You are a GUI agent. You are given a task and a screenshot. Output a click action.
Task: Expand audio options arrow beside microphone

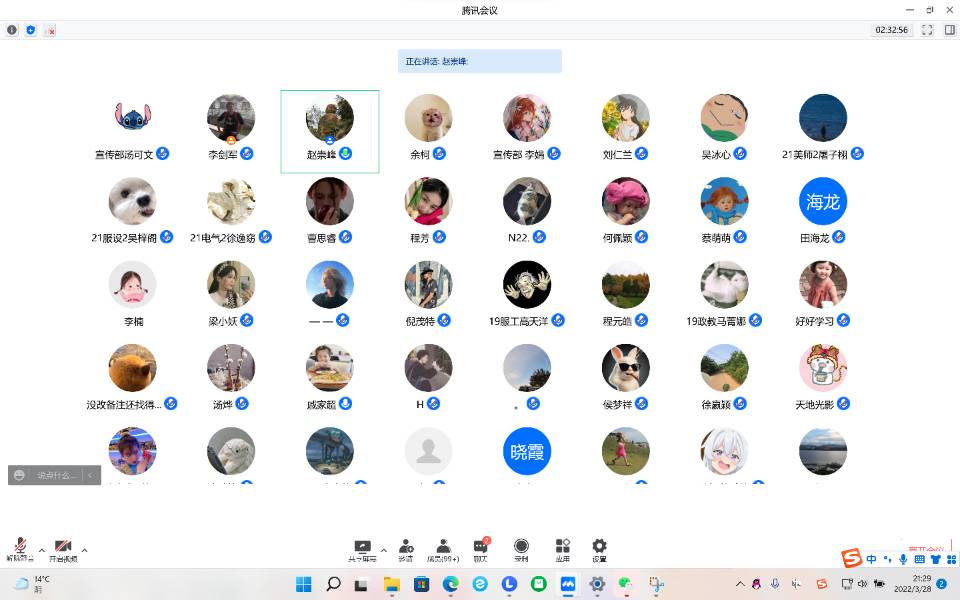click(x=41, y=550)
